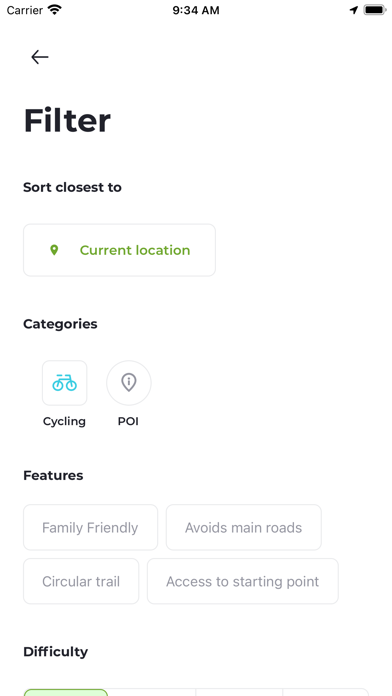Image resolution: width=392 pixels, height=696 pixels.
Task: Choose the last difficulty segment
Action: pyautogui.click(x=325, y=692)
